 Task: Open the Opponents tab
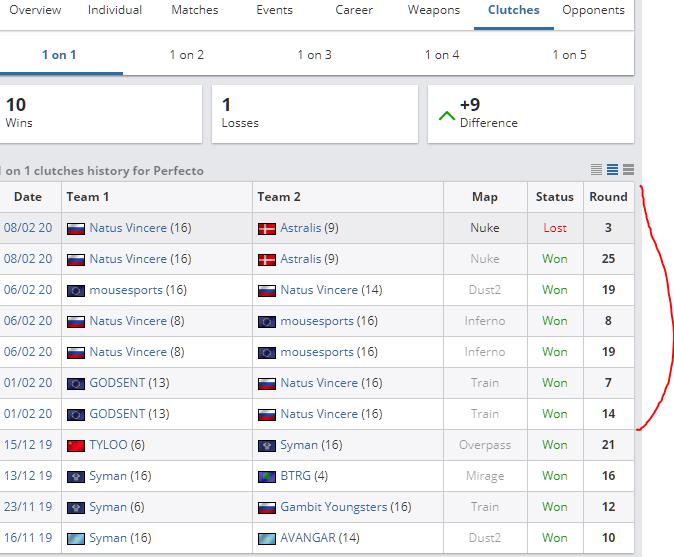(x=593, y=11)
